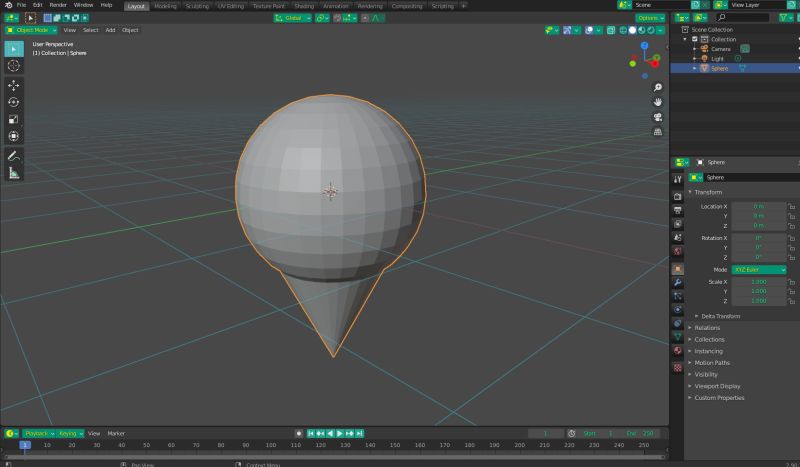Screen dimensions: 800x467
Task: Open the viewport Add menu
Action: coord(110,30)
